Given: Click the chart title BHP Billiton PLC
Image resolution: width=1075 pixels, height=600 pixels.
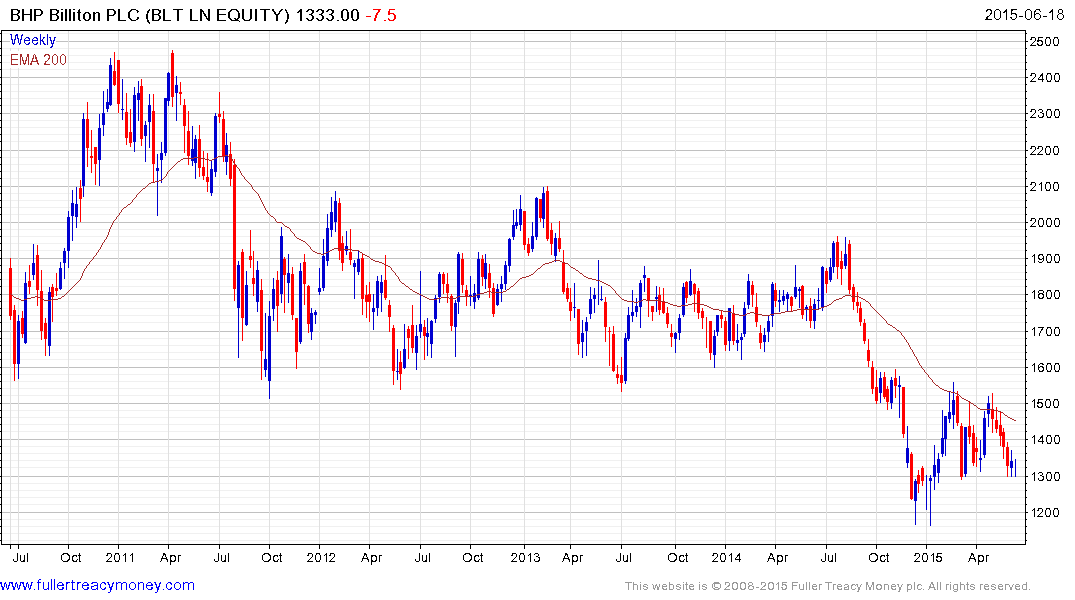Looking at the screenshot, I should (75, 15).
